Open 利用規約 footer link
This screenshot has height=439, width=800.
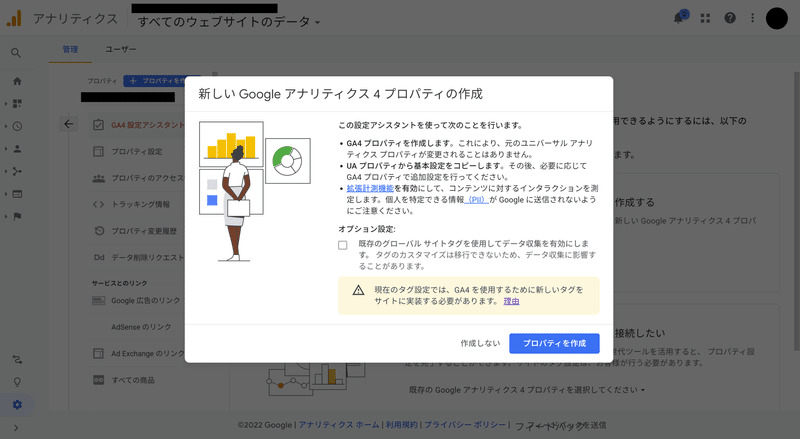[x=401, y=425]
